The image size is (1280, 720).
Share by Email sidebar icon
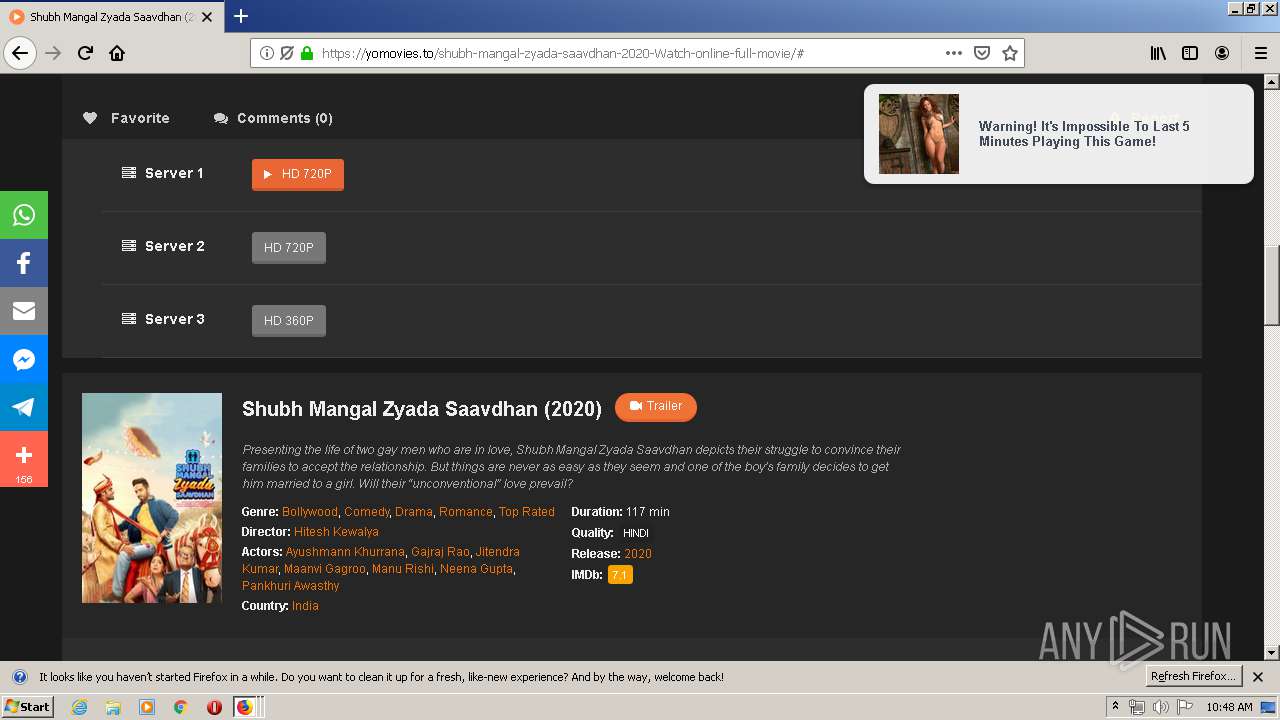click(x=24, y=311)
